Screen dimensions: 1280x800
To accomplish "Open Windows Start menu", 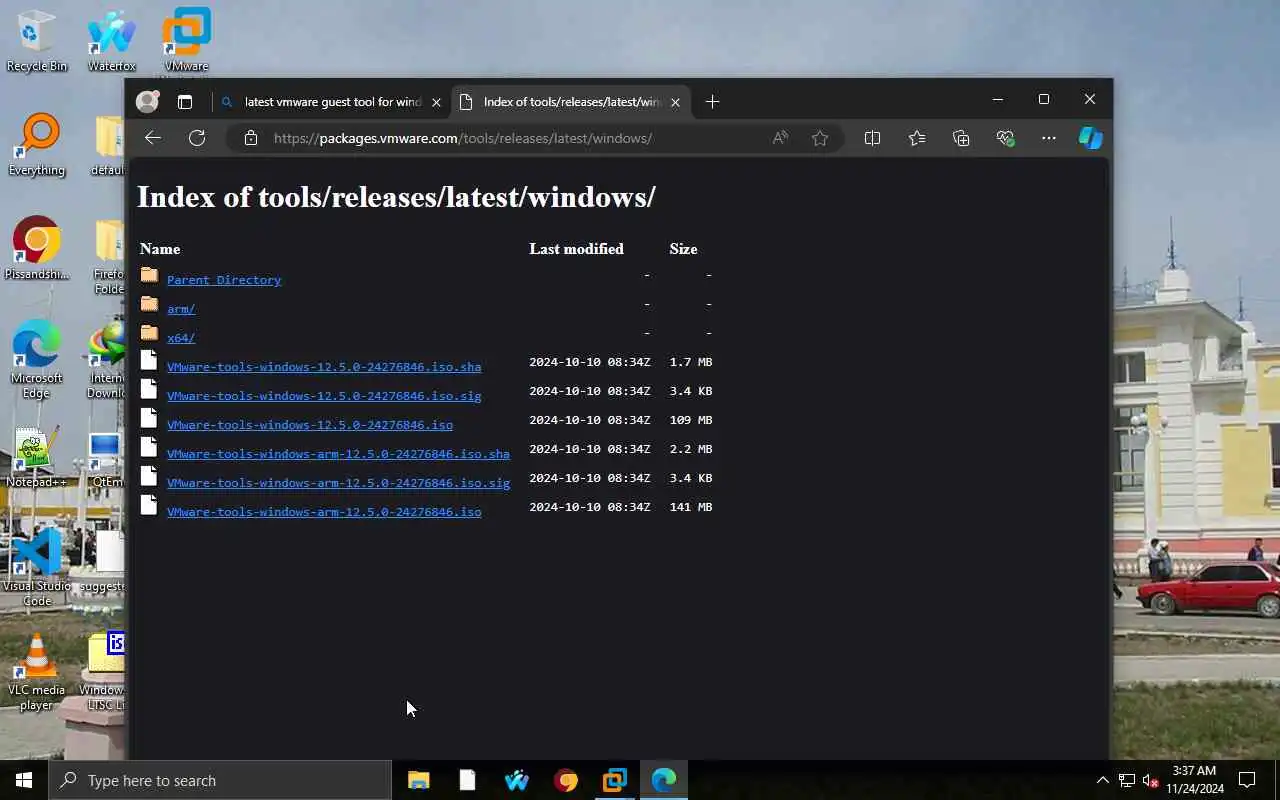I will 24,780.
